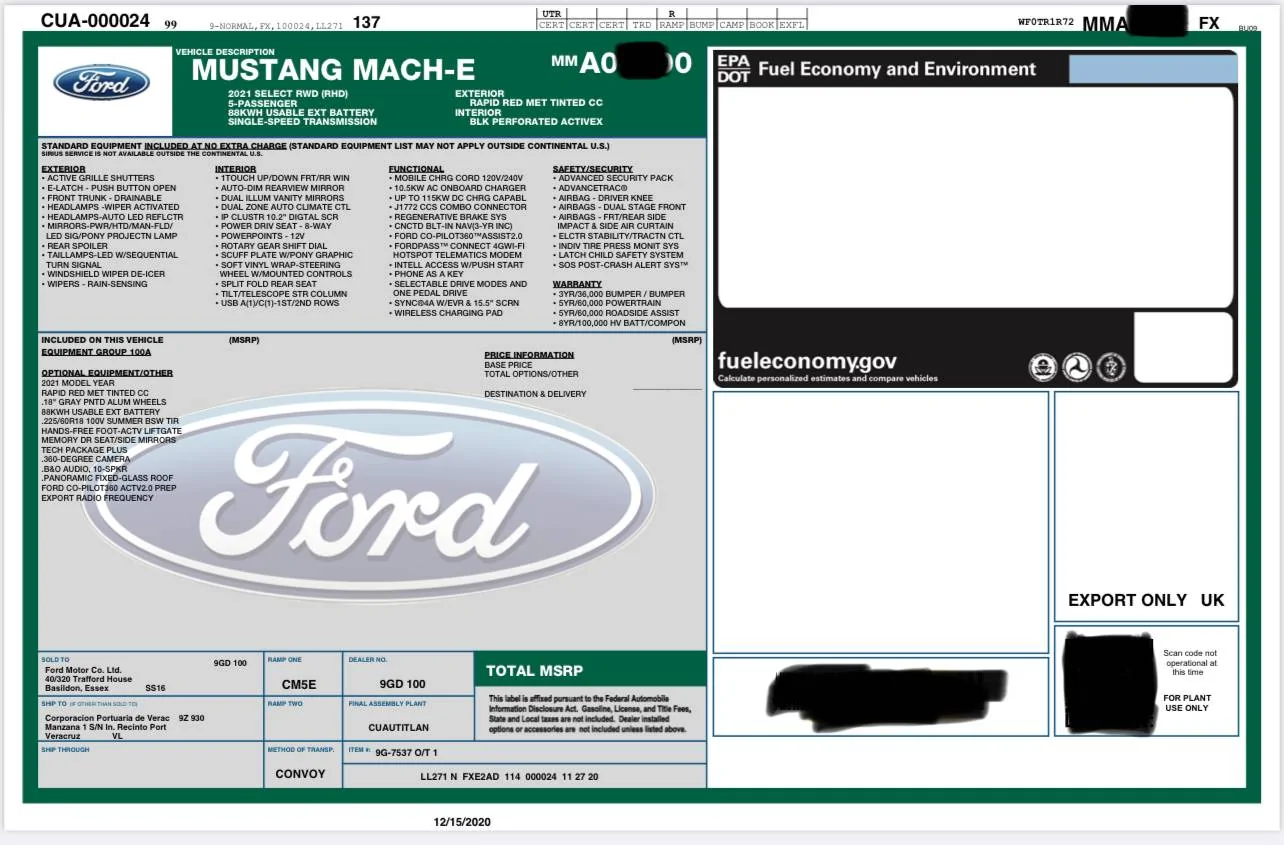
Task: Click the MUSTANG MACH-E title
Action: click(x=333, y=70)
